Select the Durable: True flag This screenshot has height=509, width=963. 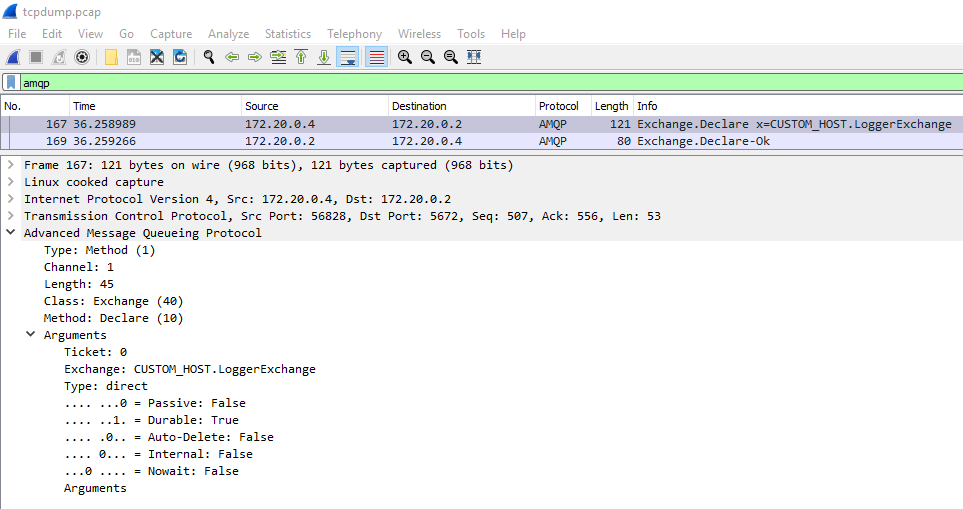[151, 420]
